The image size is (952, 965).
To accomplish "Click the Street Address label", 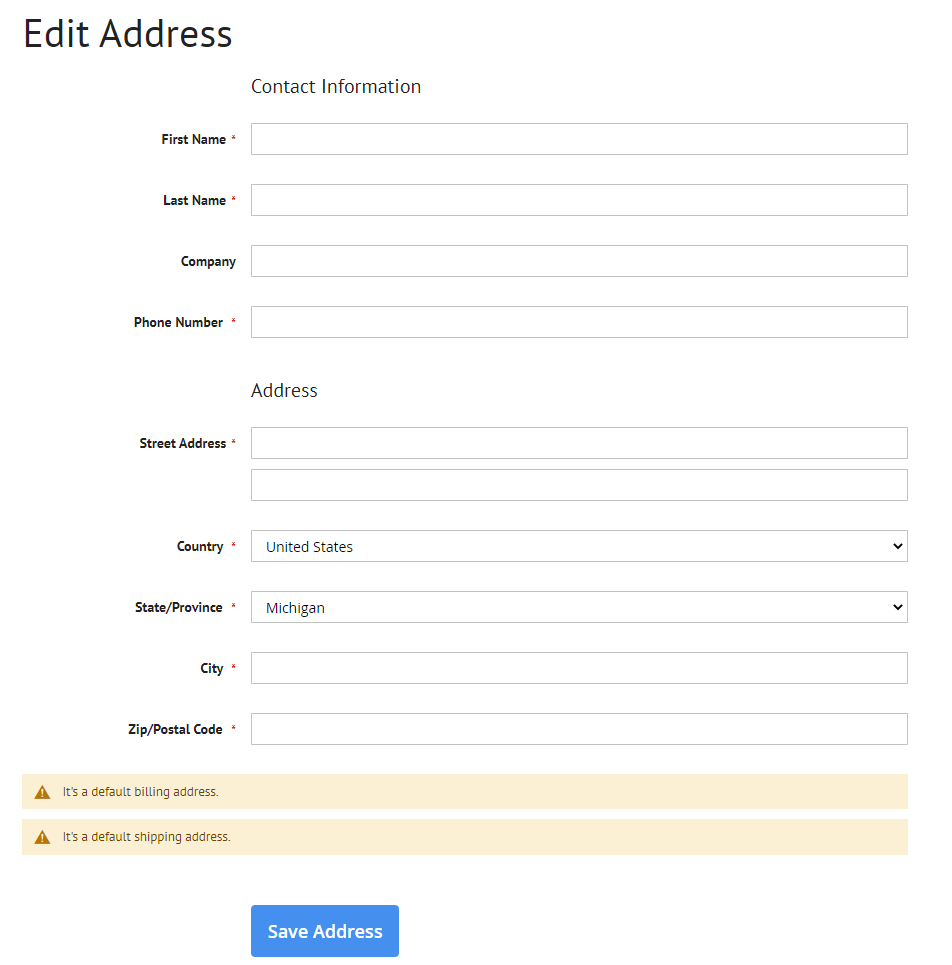I will 183,443.
